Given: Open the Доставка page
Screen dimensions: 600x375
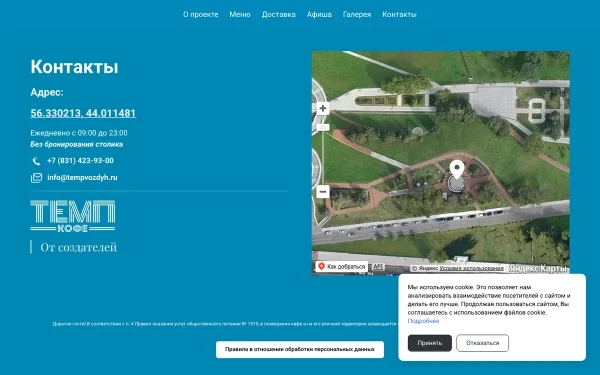Looking at the screenshot, I should [279, 15].
